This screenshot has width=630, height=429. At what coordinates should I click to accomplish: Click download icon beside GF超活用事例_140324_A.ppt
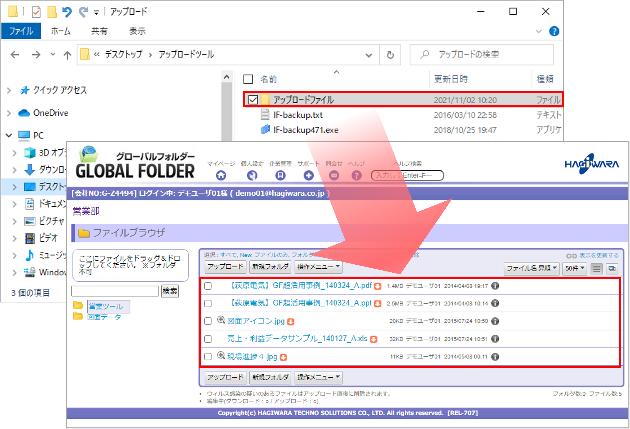pos(377,304)
